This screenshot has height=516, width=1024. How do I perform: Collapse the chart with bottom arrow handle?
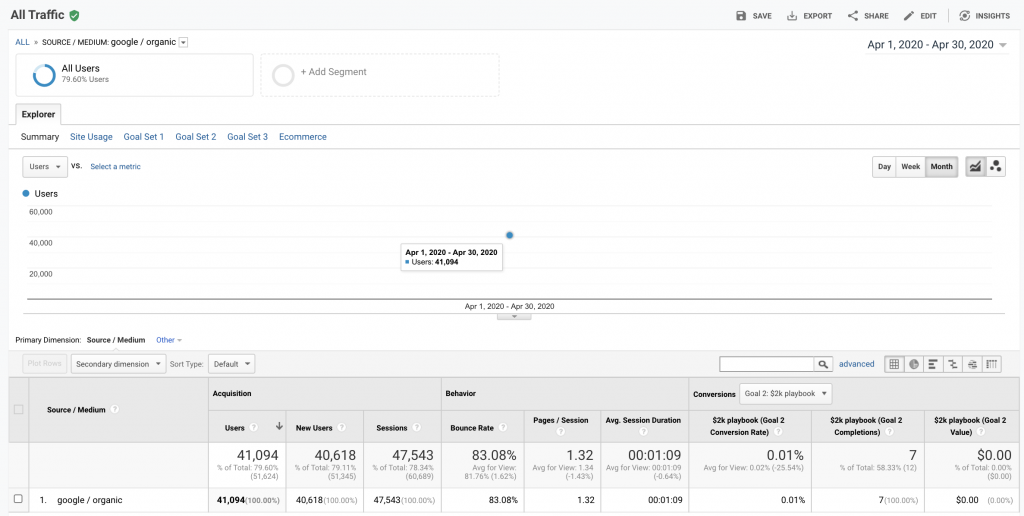click(514, 317)
